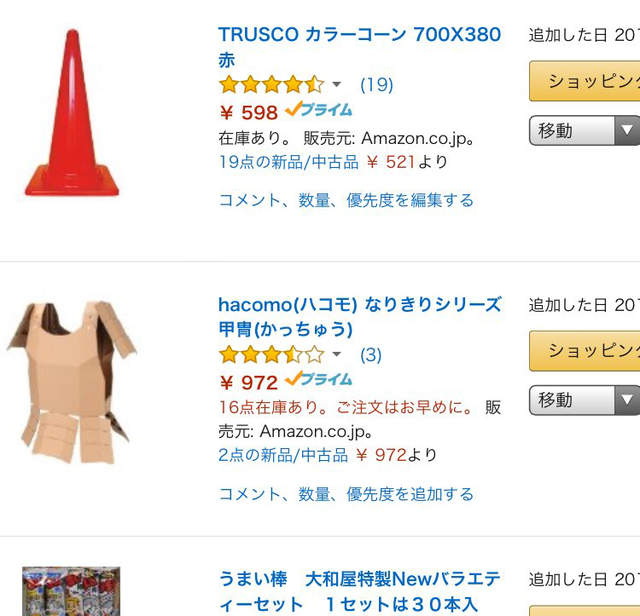View the (19) reviews link
640x616 pixels.
pos(376,85)
